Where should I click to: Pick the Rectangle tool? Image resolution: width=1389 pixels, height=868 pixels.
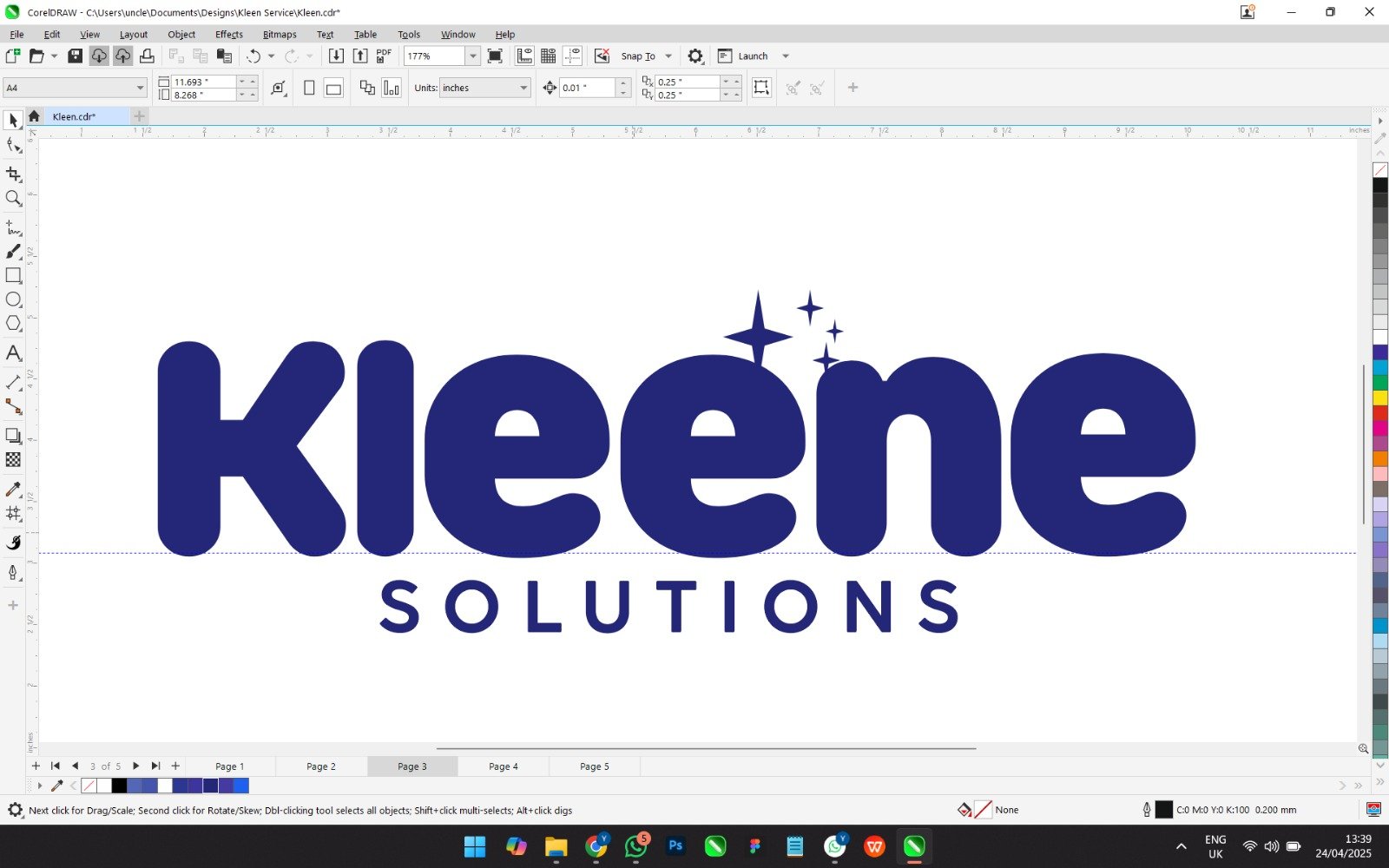point(13,275)
